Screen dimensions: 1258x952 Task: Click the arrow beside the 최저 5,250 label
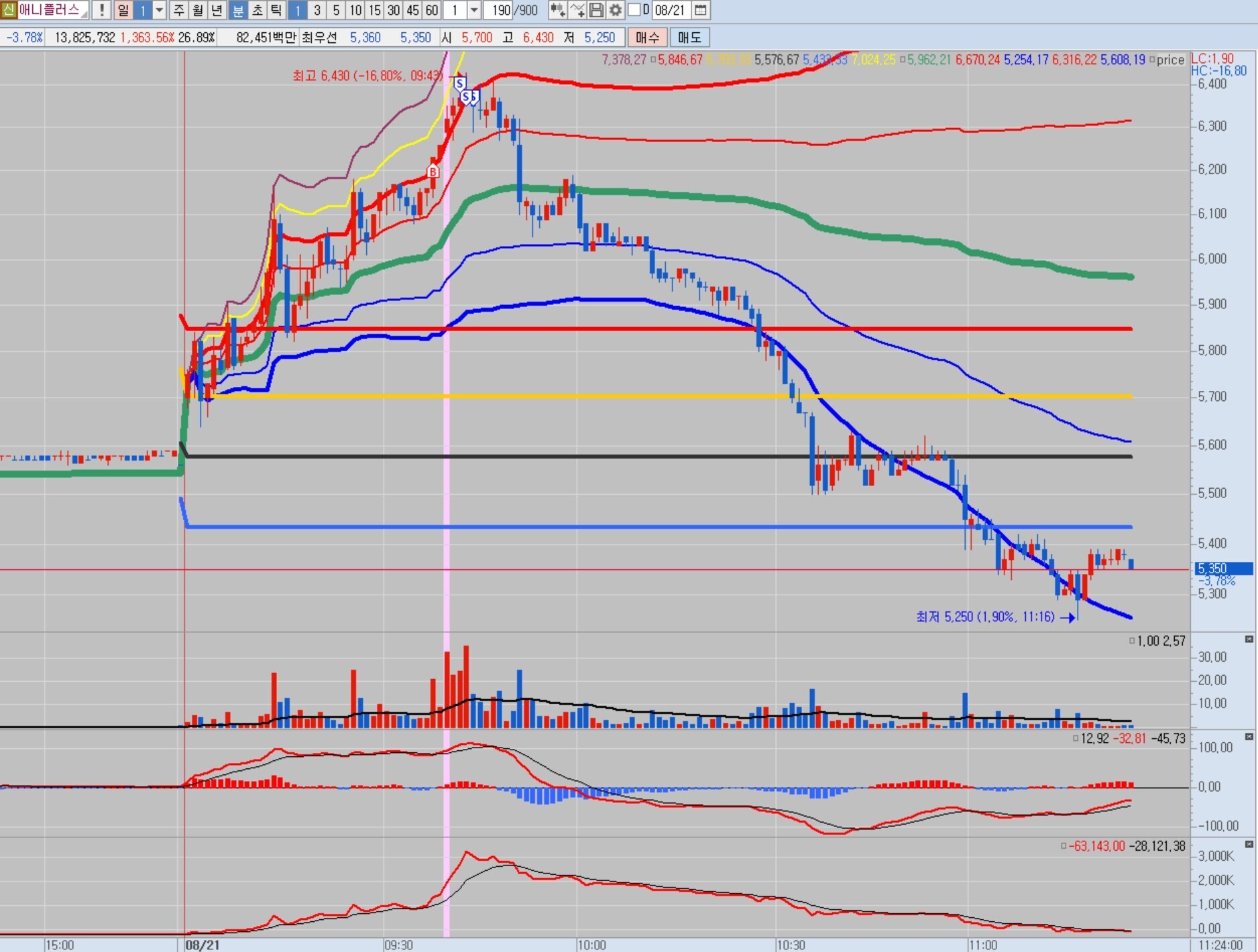click(1068, 617)
